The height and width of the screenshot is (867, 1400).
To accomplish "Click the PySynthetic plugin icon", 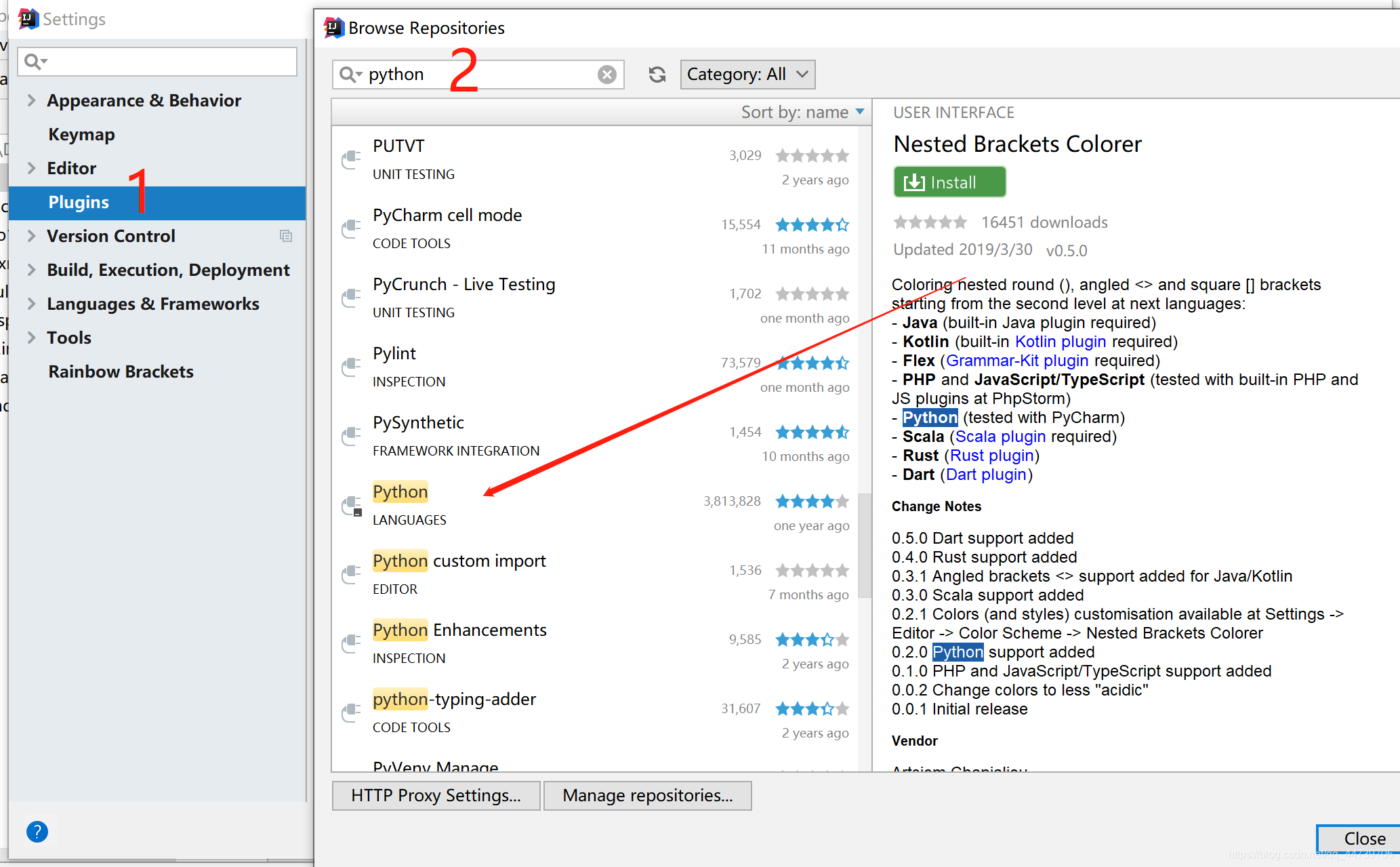I will pos(351,436).
